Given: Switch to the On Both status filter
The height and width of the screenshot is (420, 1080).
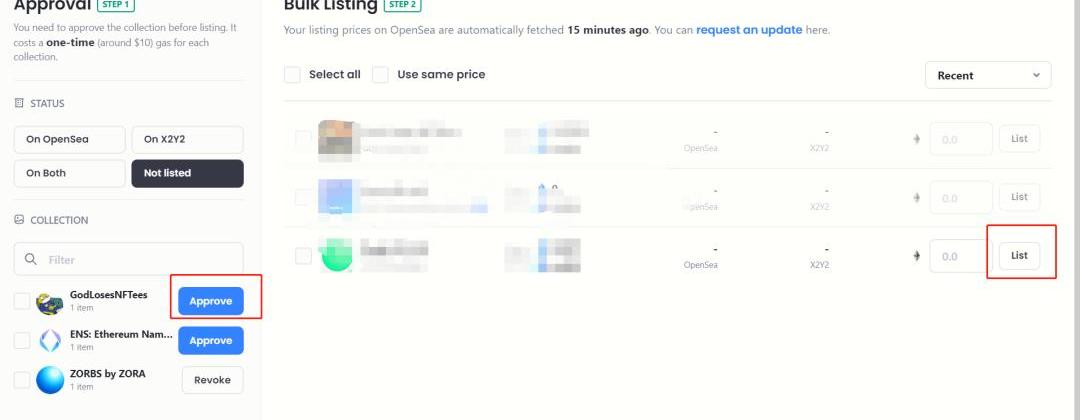Looking at the screenshot, I should 69,173.
